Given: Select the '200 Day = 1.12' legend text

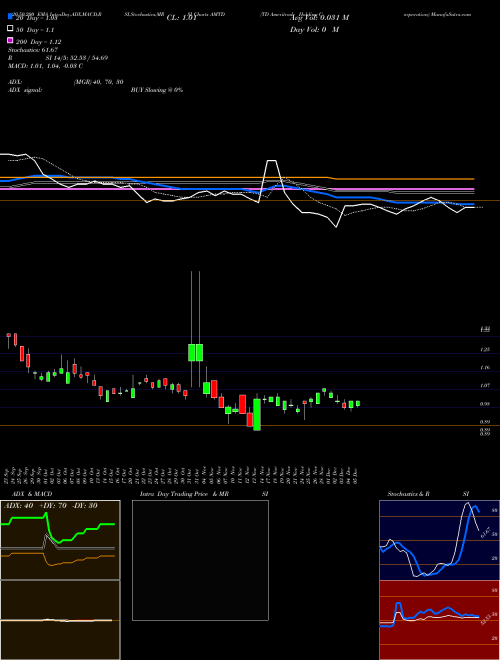Looking at the screenshot, I should [38, 42].
